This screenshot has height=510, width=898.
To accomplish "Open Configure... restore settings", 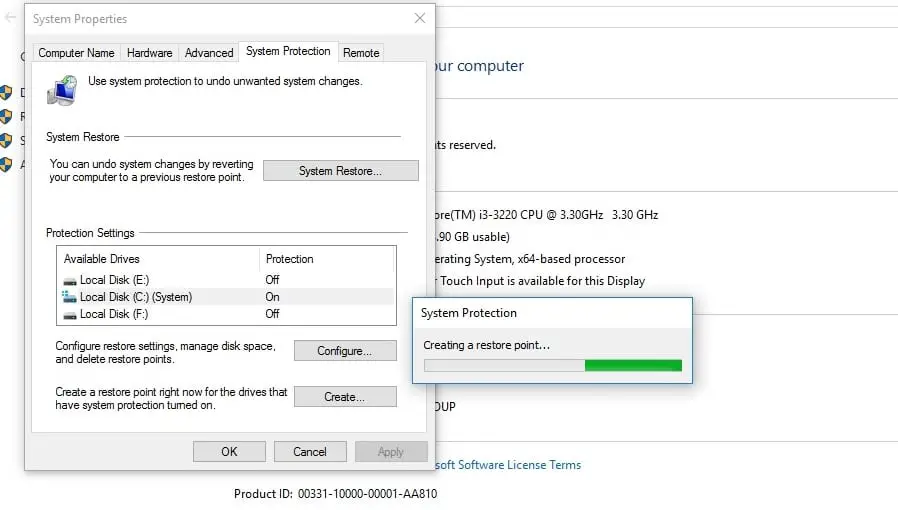I will coord(345,351).
